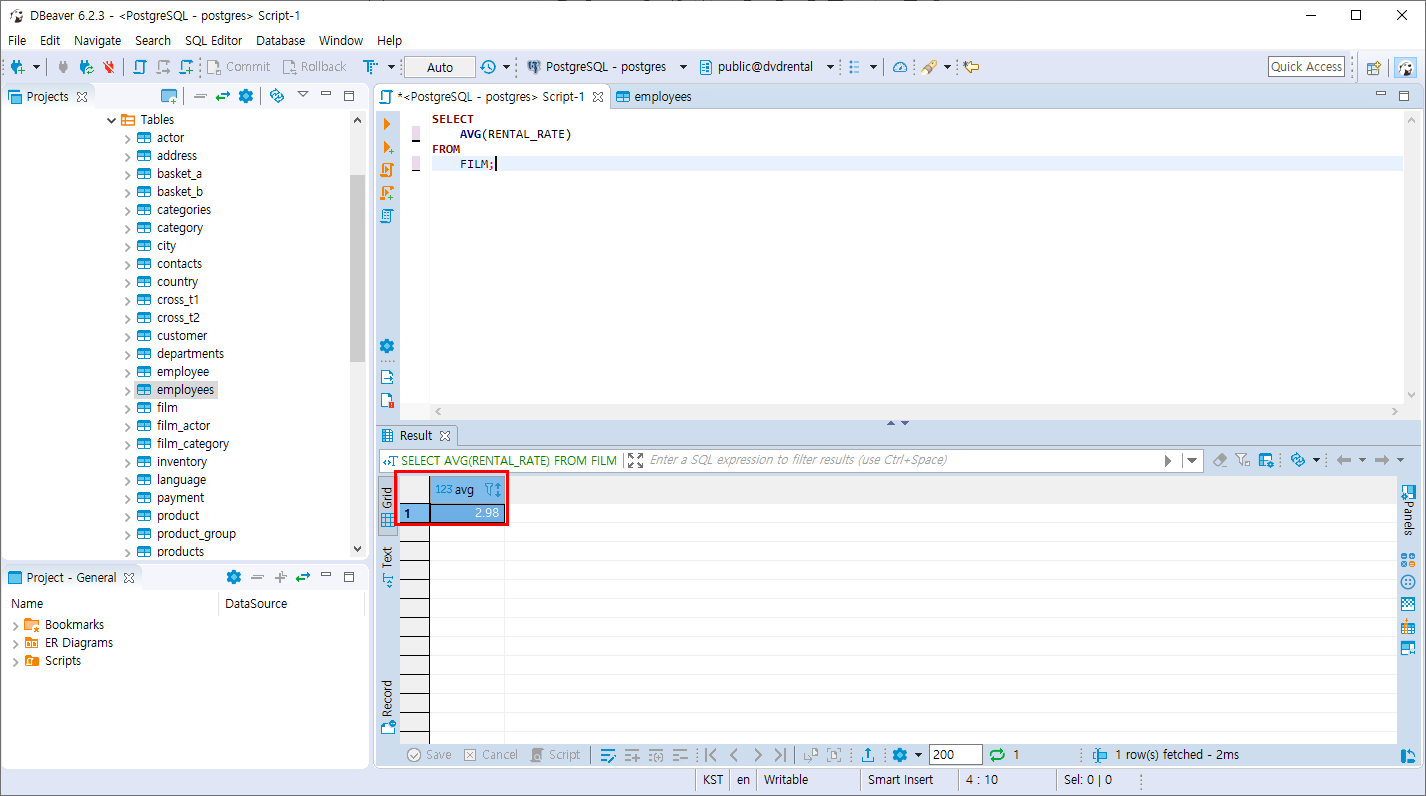The width and height of the screenshot is (1426, 796).
Task: Open the Navigate menu
Action: coord(97,40)
